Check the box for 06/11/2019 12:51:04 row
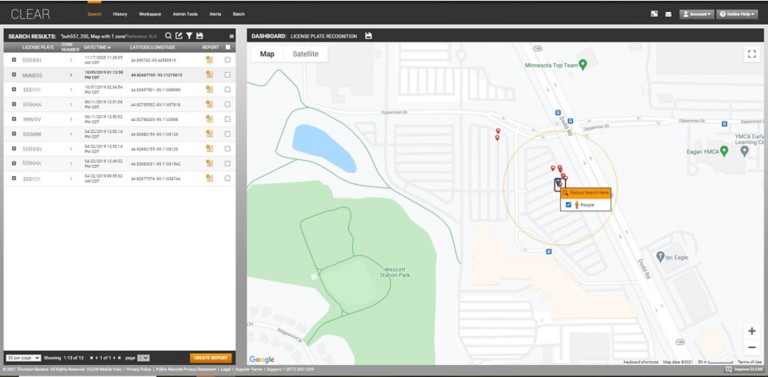 227,104
